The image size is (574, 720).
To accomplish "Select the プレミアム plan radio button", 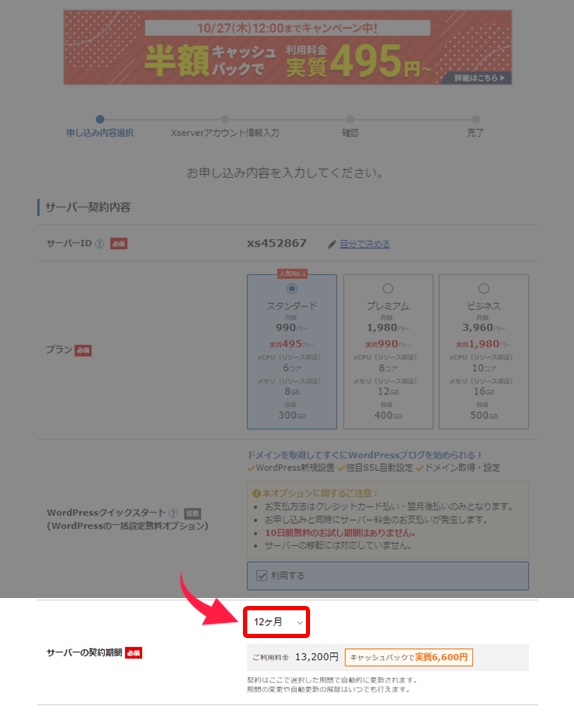I will click(388, 289).
